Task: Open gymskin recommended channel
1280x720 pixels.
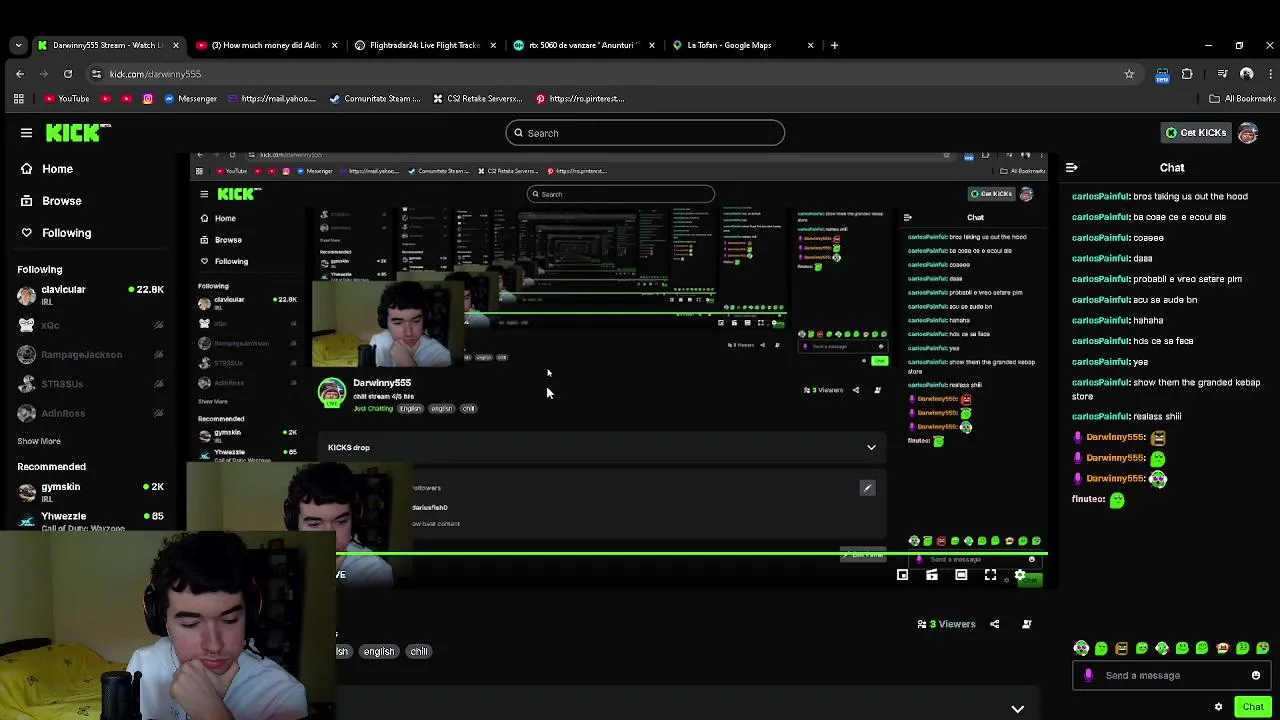Action: click(x=90, y=490)
